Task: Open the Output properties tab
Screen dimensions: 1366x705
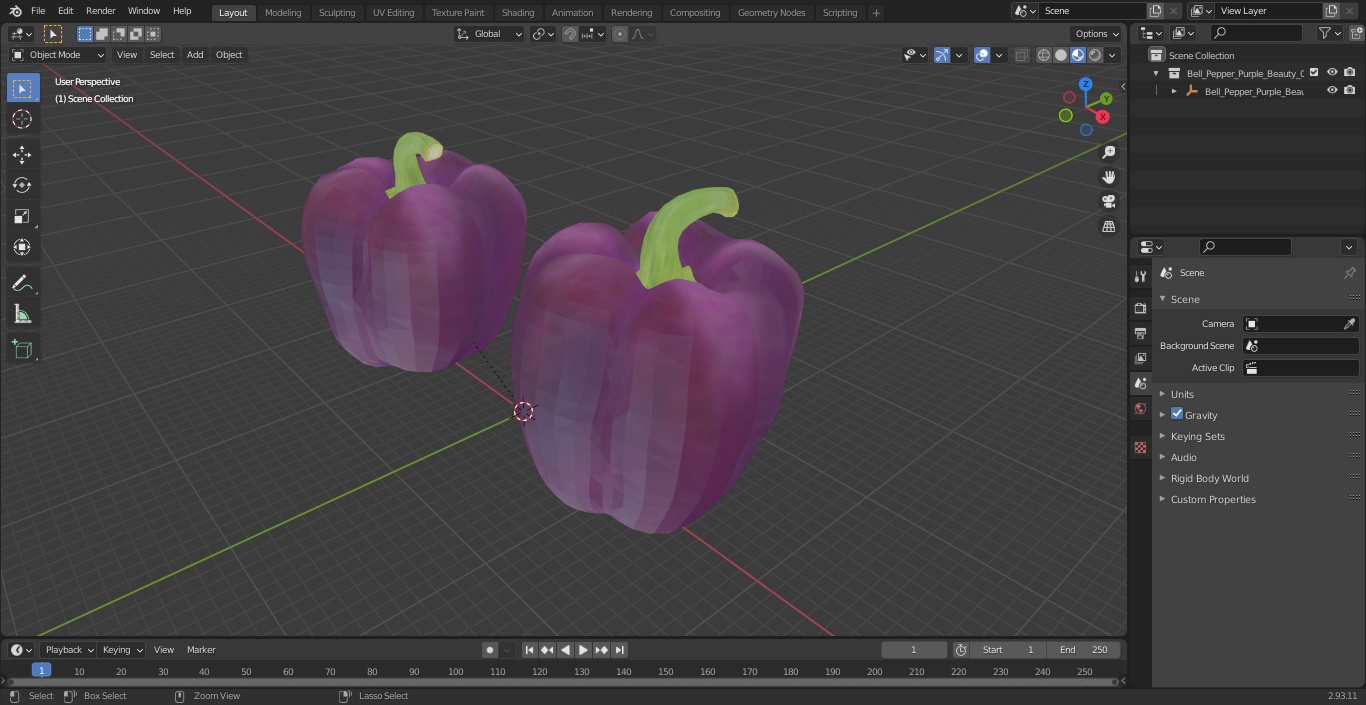Action: (1140, 333)
